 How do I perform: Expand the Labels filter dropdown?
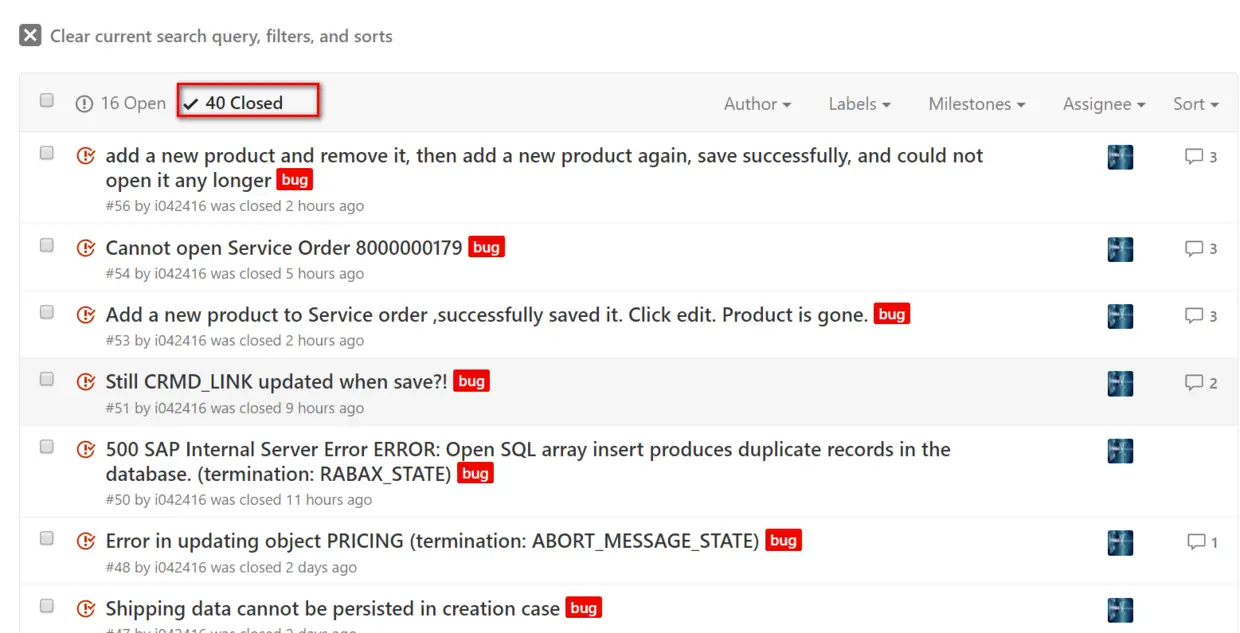[x=859, y=104]
